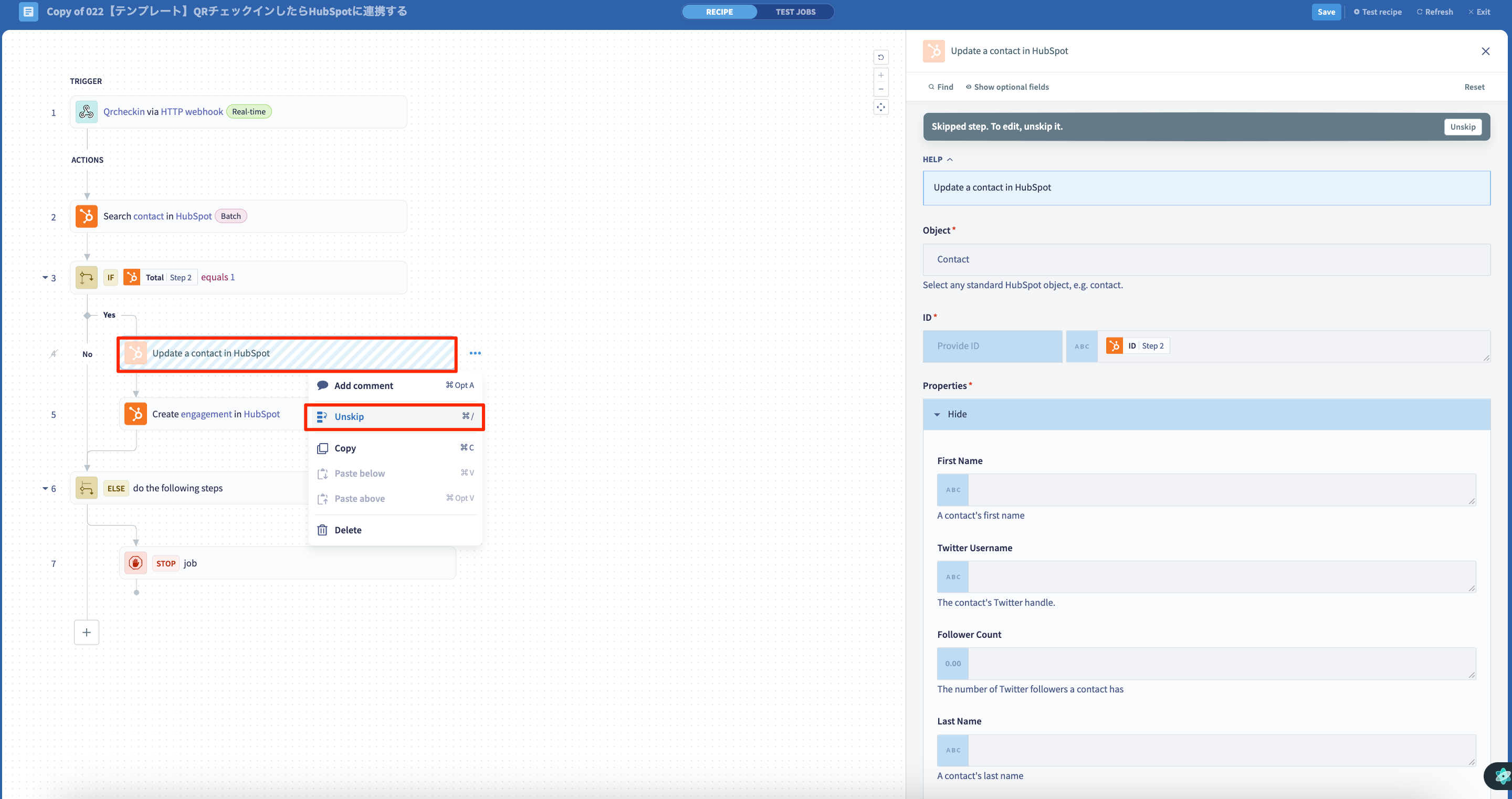Click the recipe document icon in header

[x=28, y=11]
